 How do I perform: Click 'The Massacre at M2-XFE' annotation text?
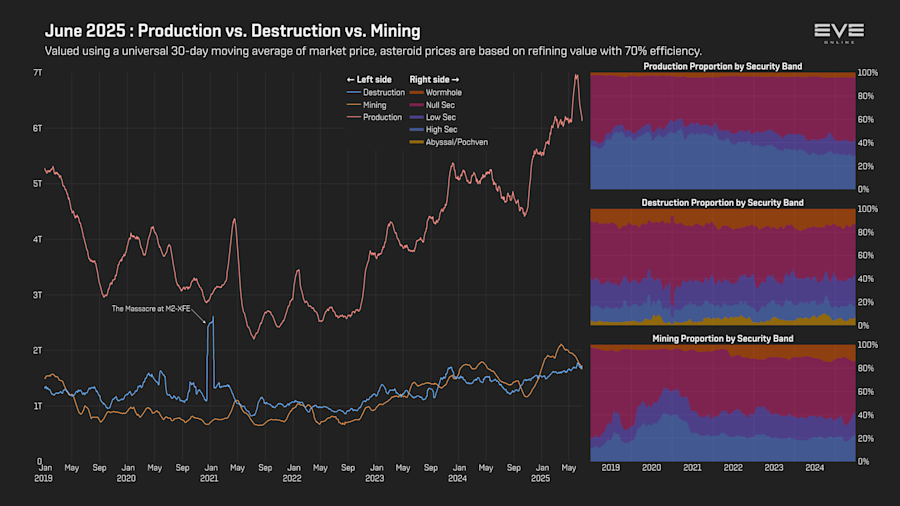(x=151, y=309)
